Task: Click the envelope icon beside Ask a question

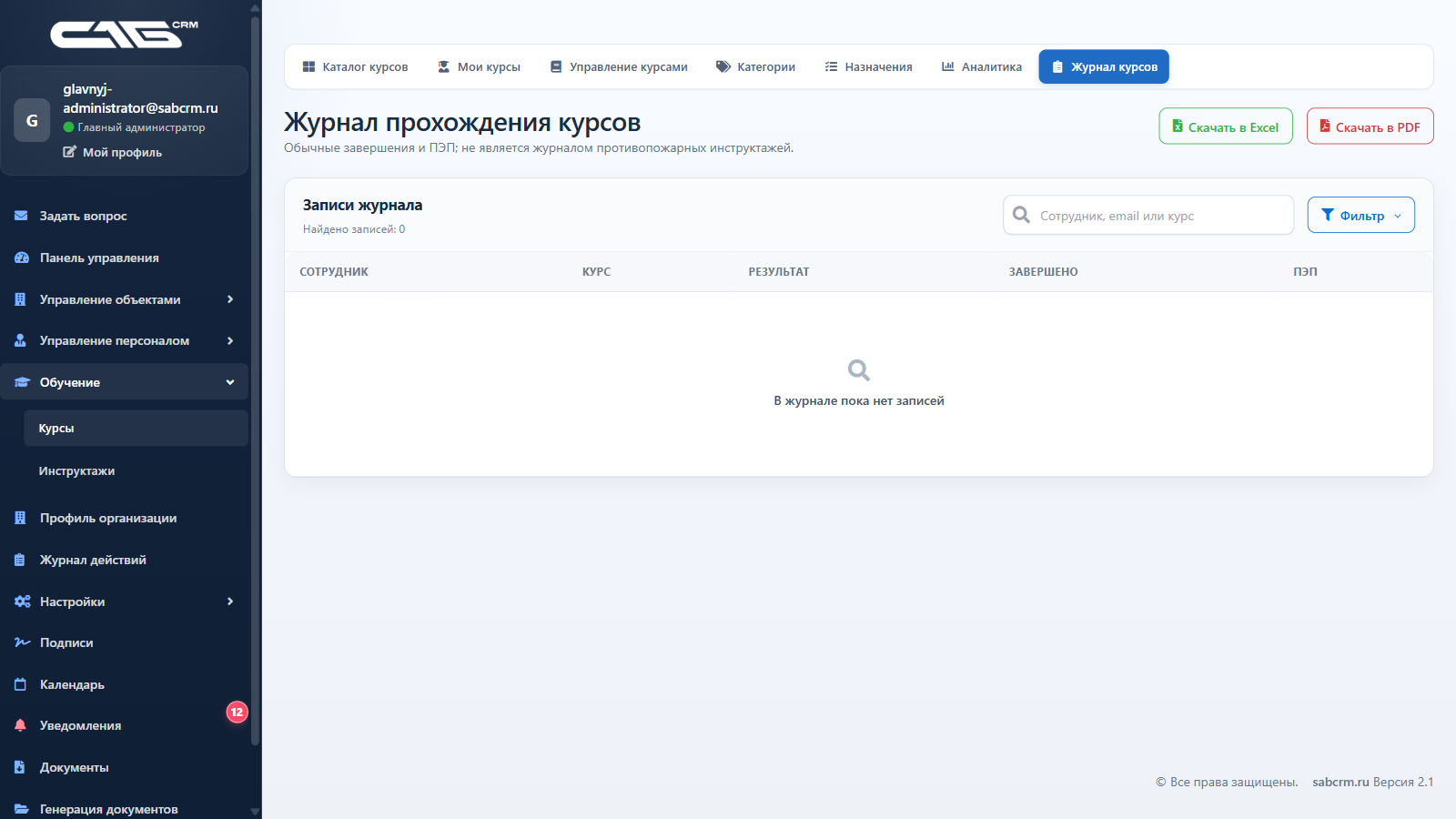Action: 21,216
